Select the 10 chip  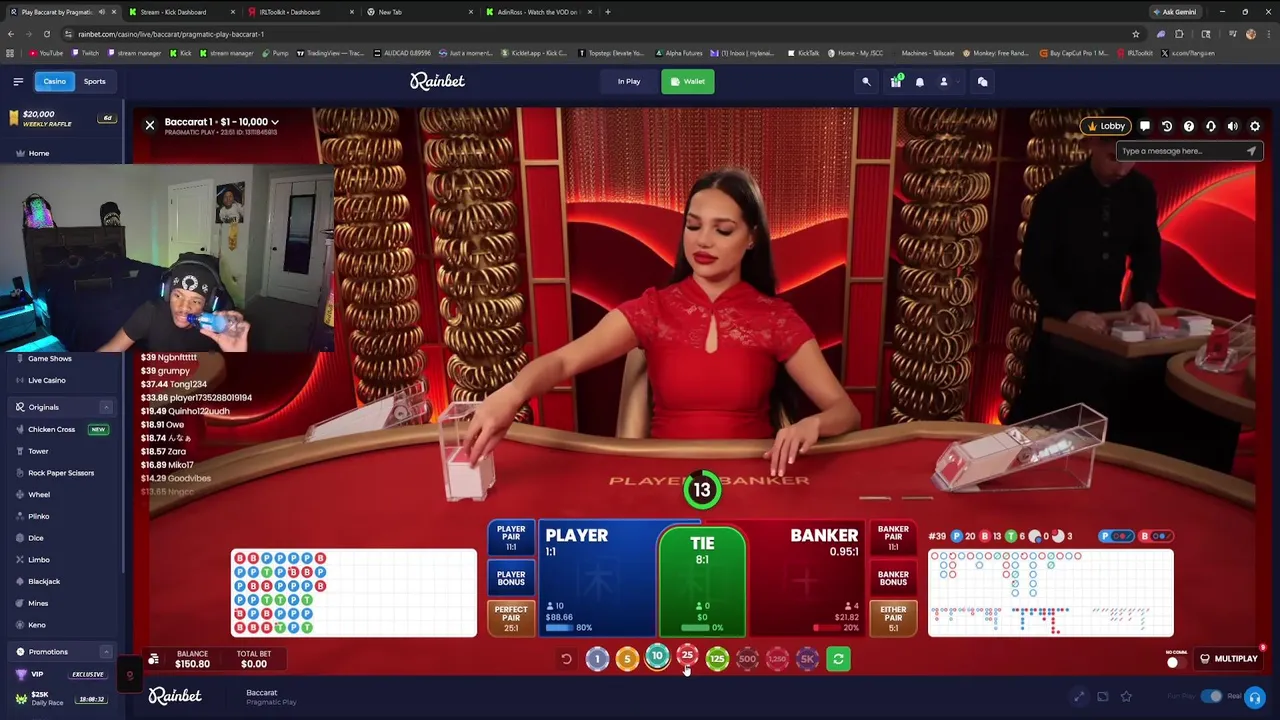(x=657, y=657)
